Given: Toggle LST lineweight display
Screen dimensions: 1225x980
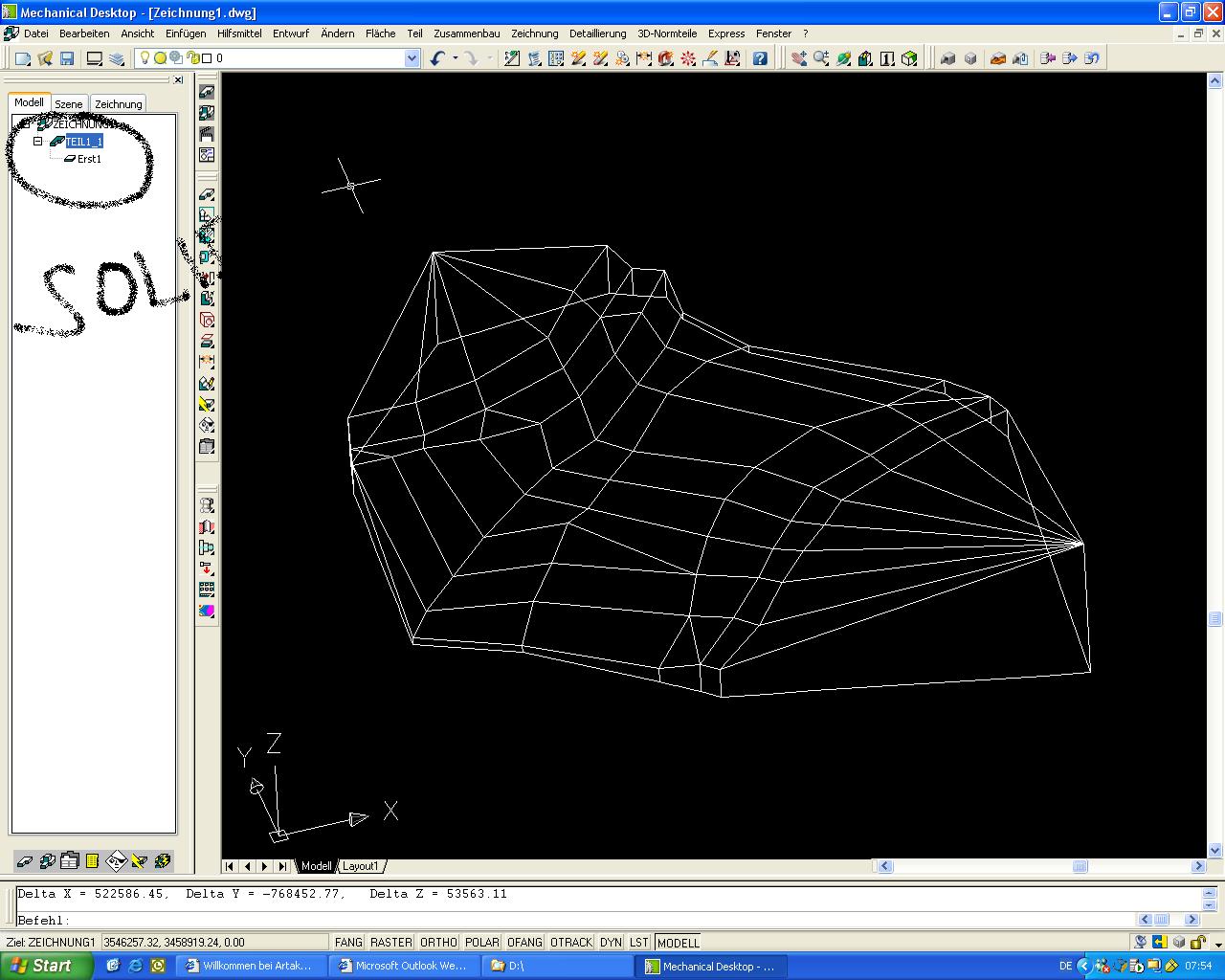Looking at the screenshot, I should pos(639,943).
